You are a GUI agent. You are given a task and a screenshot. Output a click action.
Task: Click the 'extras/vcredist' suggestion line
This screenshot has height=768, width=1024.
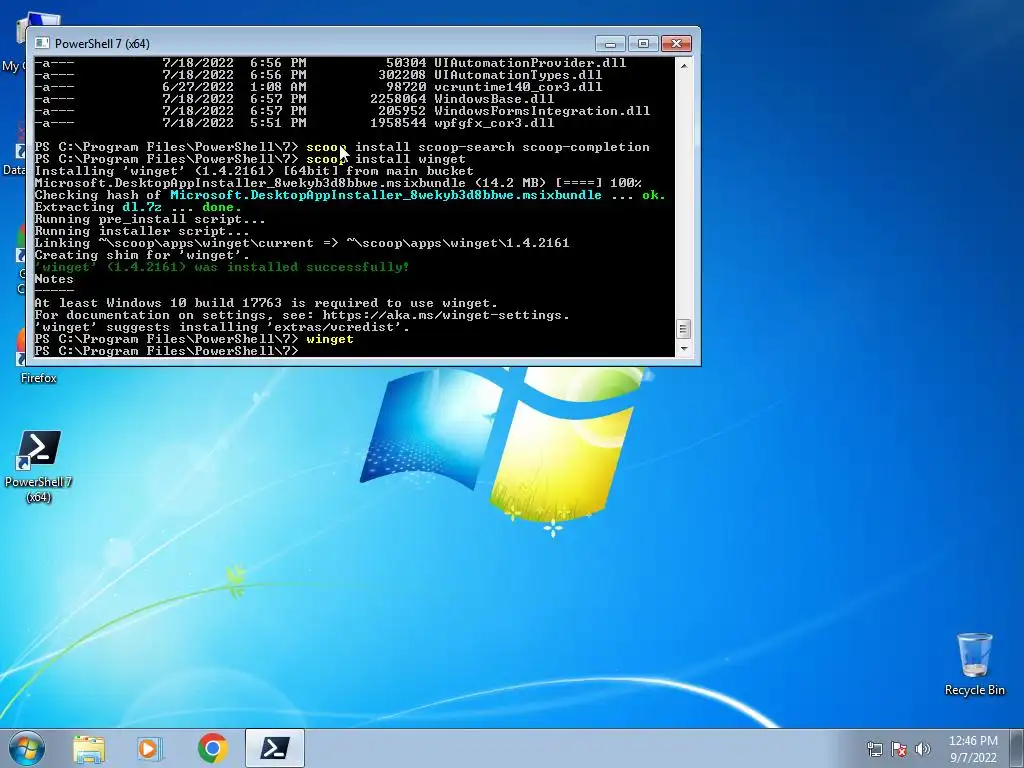pos(221,327)
